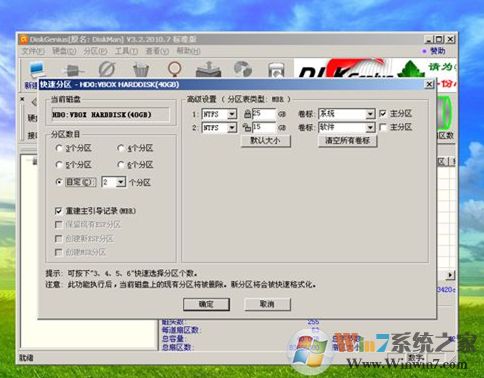Viewport: 484px width, 378px height.
Task: Cancel with the 取消 button
Action: pyautogui.click(x=267, y=304)
